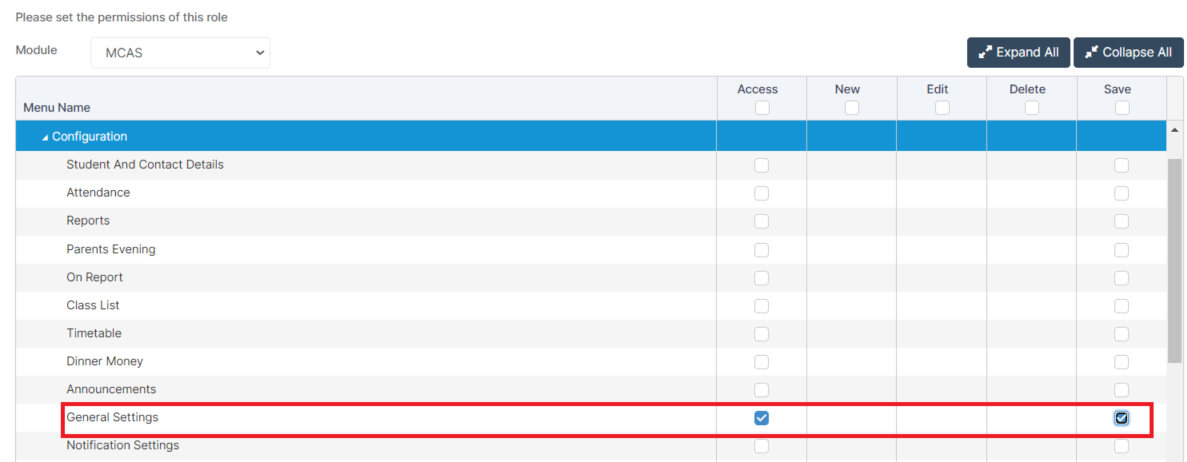Enable Save for Notification Settings
Image resolution: width=1187 pixels, height=462 pixels.
[x=1122, y=446]
